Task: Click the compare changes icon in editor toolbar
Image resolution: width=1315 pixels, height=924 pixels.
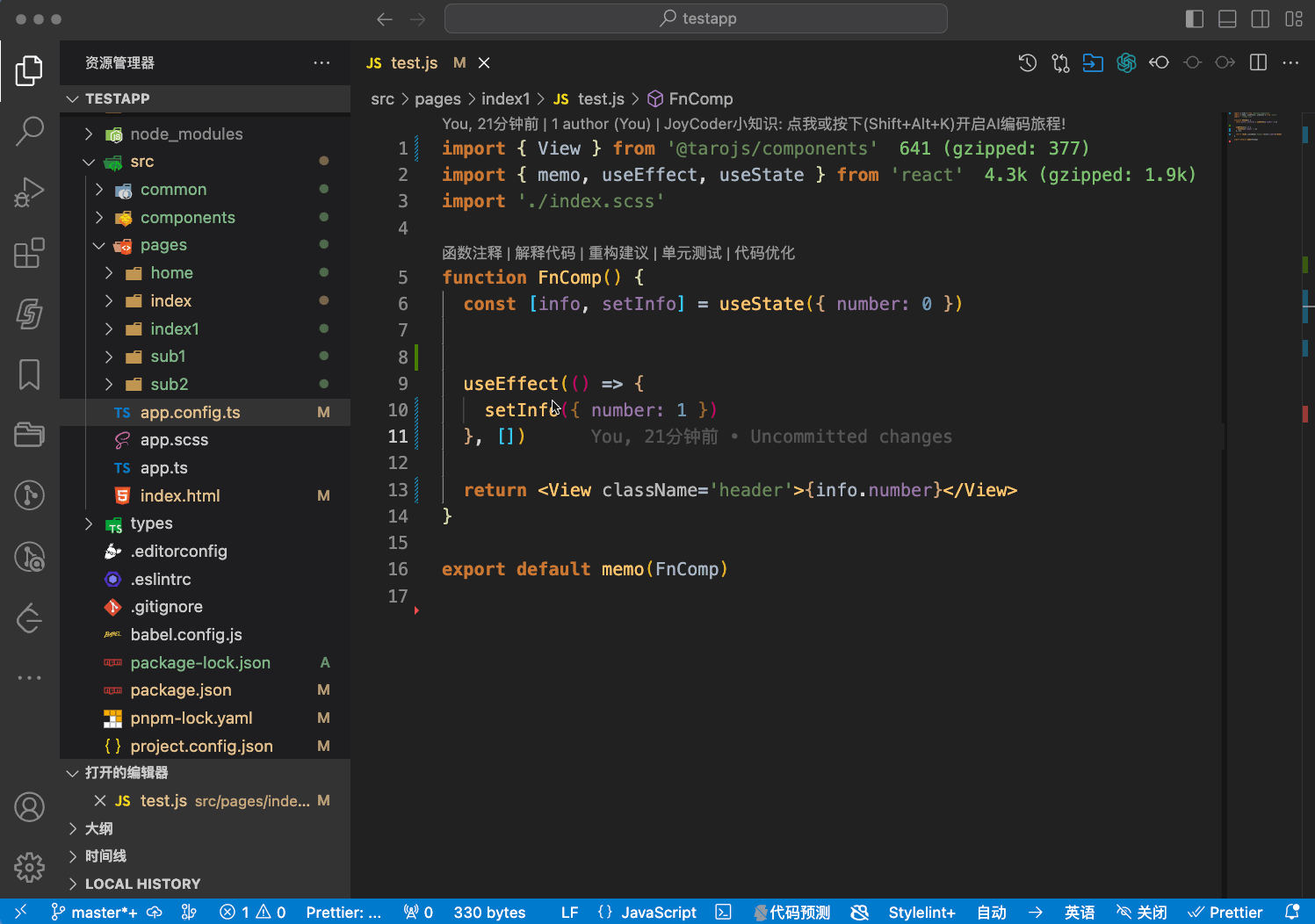Action: click(1060, 62)
